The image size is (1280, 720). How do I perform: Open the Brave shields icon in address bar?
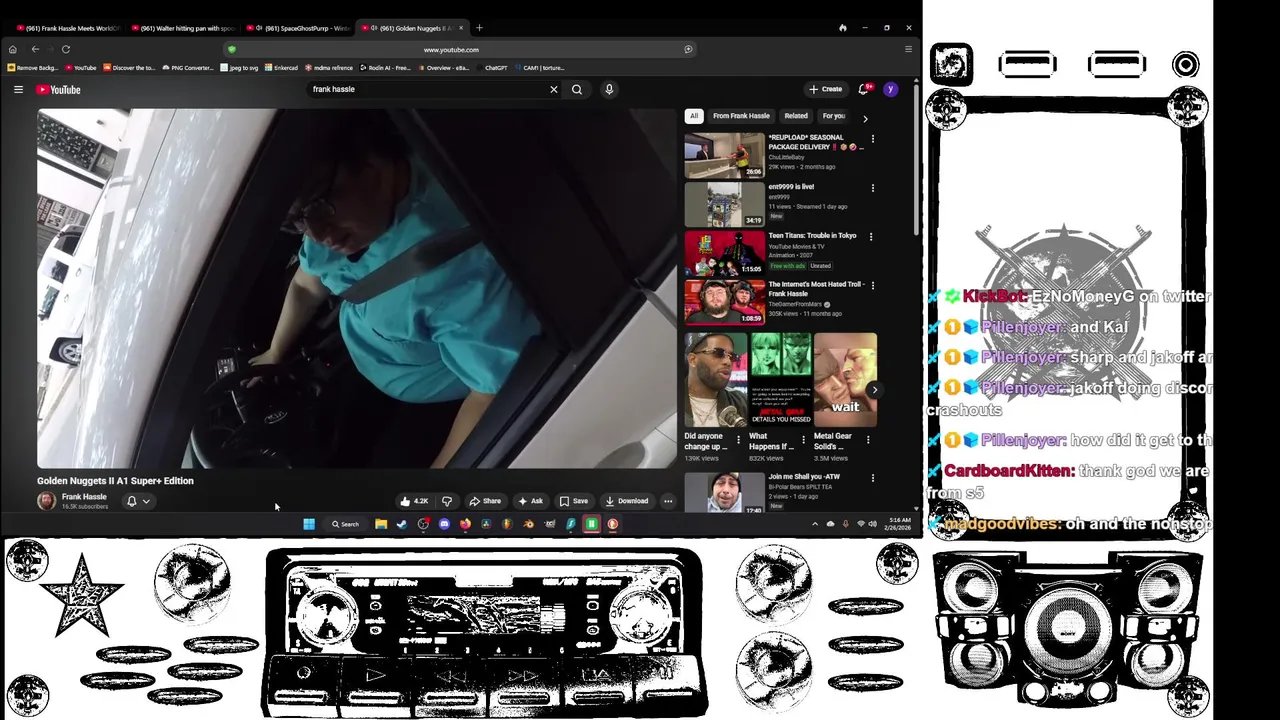tap(231, 49)
